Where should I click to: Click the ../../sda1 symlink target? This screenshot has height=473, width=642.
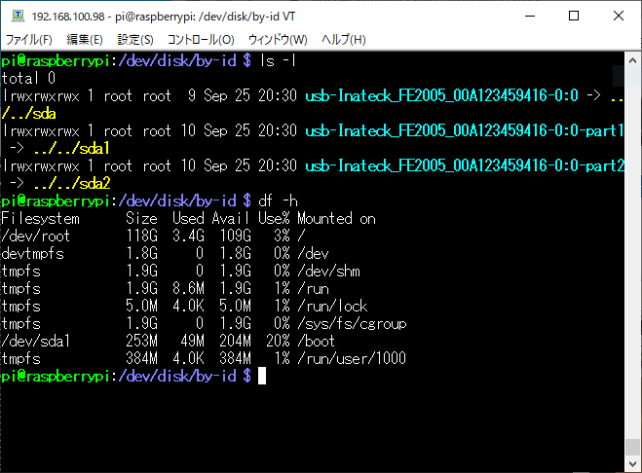72,148
